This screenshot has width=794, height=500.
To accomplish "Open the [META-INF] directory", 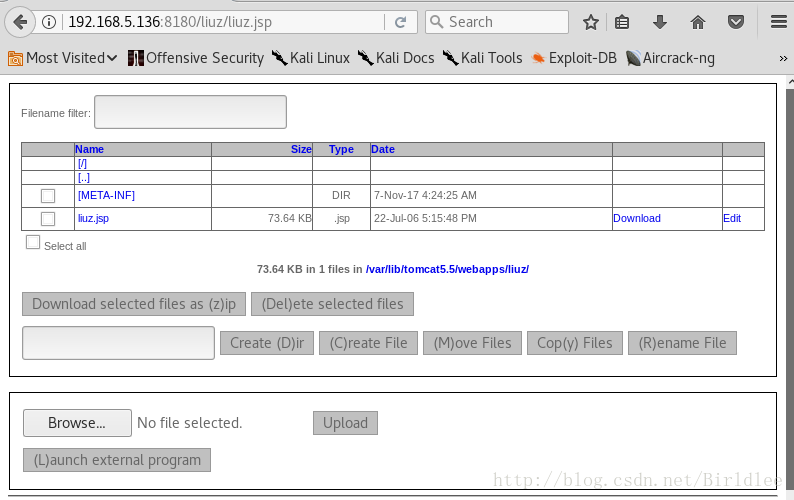I will [106, 196].
